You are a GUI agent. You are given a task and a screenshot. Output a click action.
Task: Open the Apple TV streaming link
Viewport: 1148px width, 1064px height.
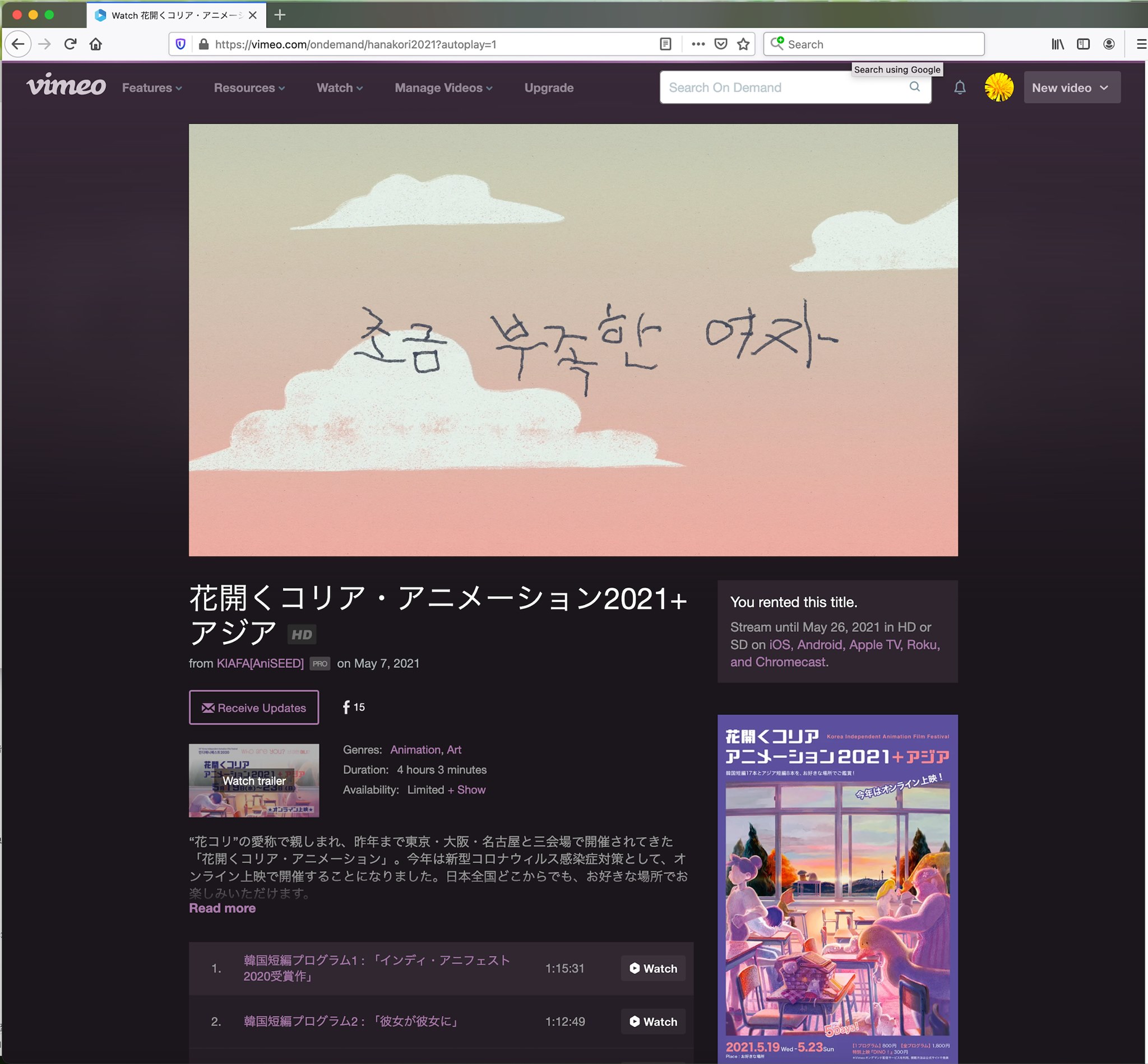pos(874,645)
